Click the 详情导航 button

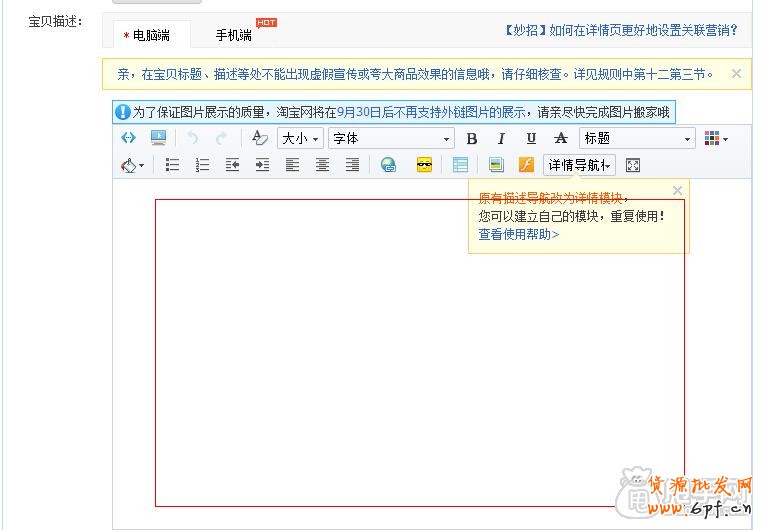(x=579, y=165)
